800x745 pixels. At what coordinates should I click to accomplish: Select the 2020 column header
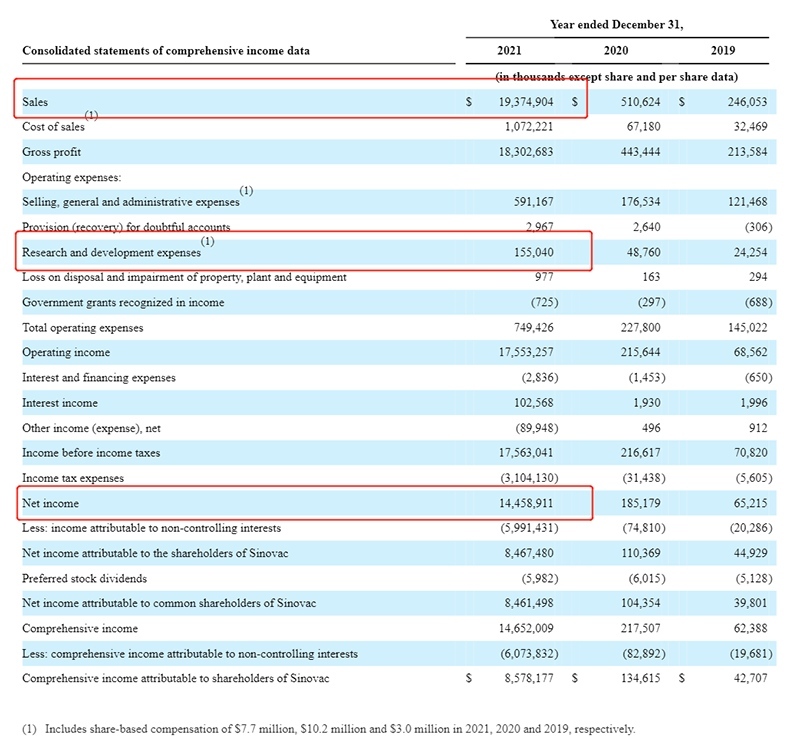pos(616,50)
